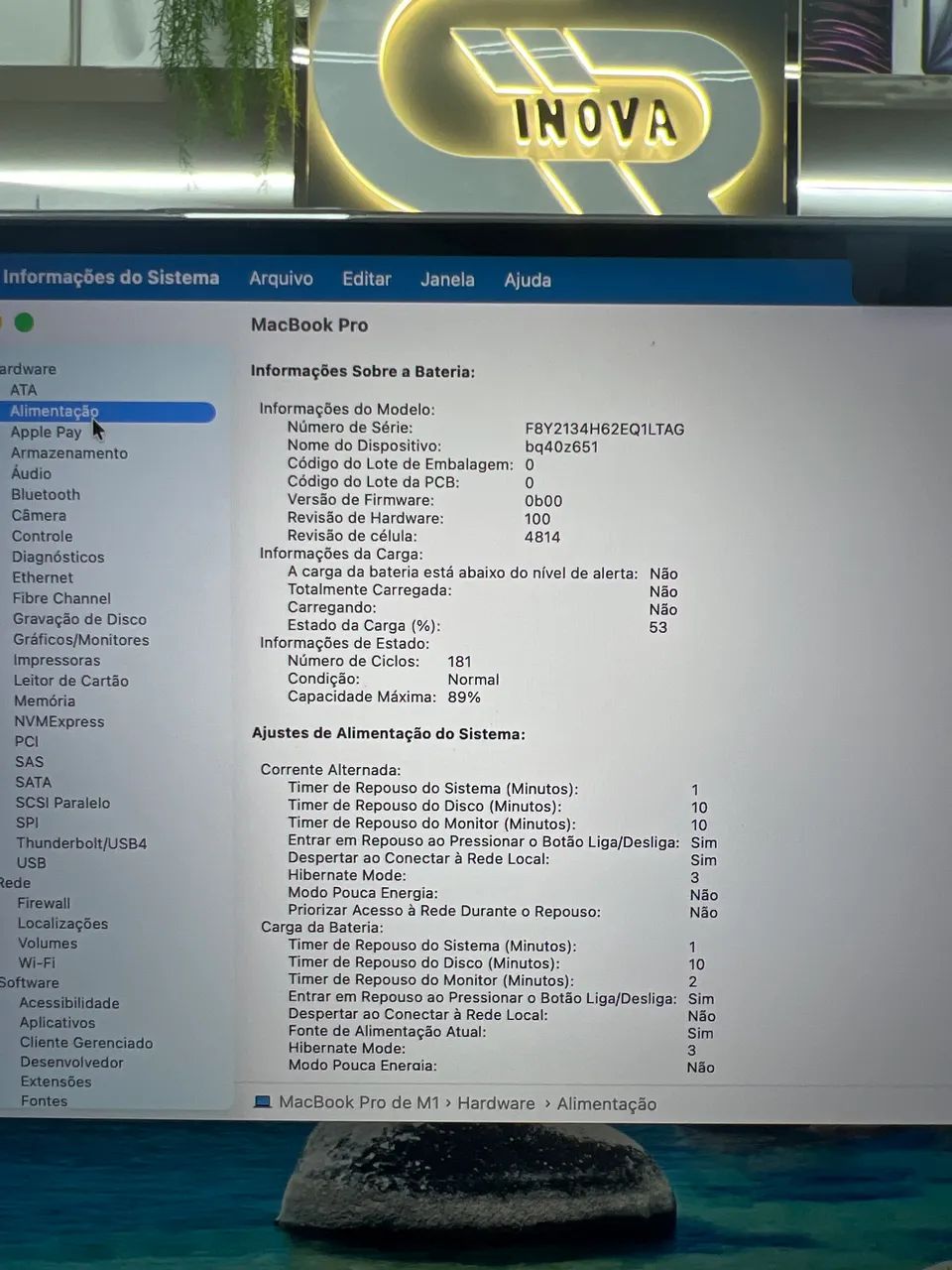Select Armazenamento in the sidebar
The width and height of the screenshot is (952, 1270).
[x=69, y=452]
